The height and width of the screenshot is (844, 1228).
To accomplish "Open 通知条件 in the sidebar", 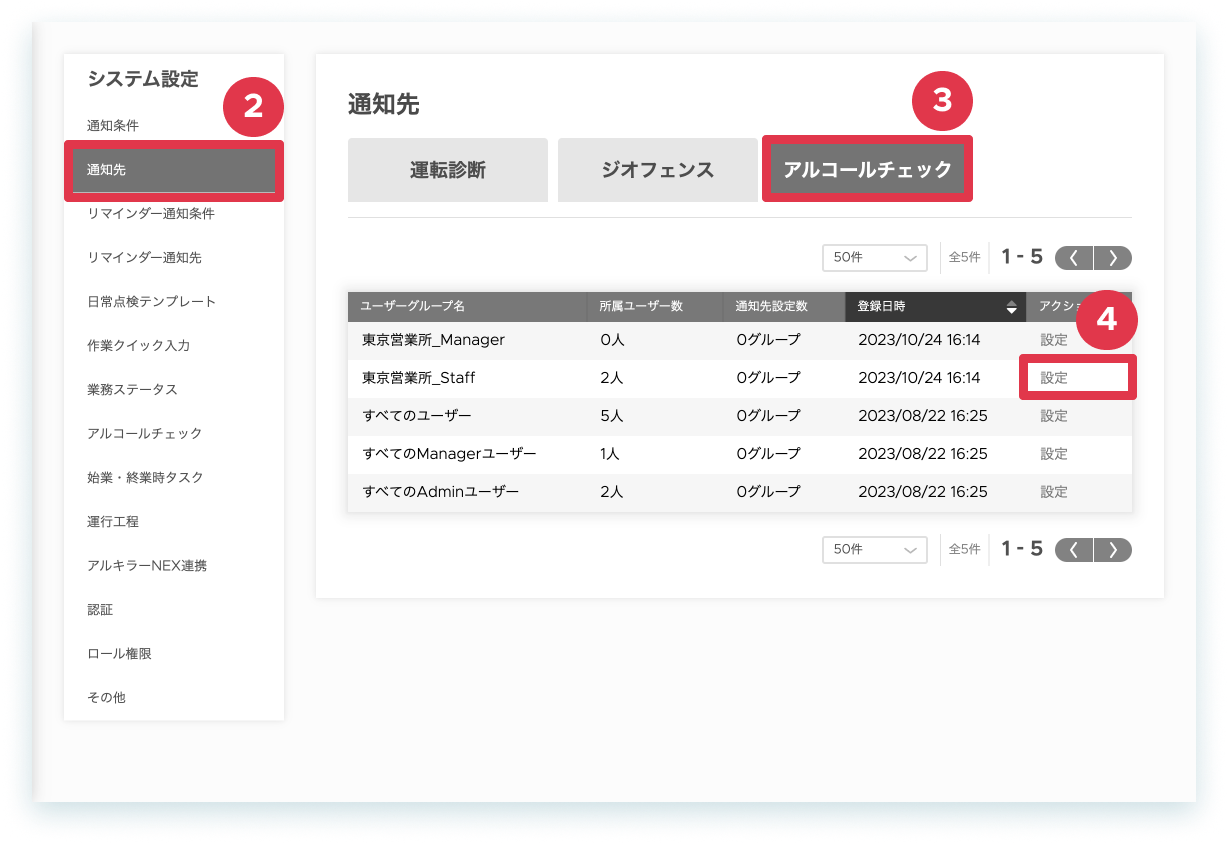I will [x=113, y=126].
